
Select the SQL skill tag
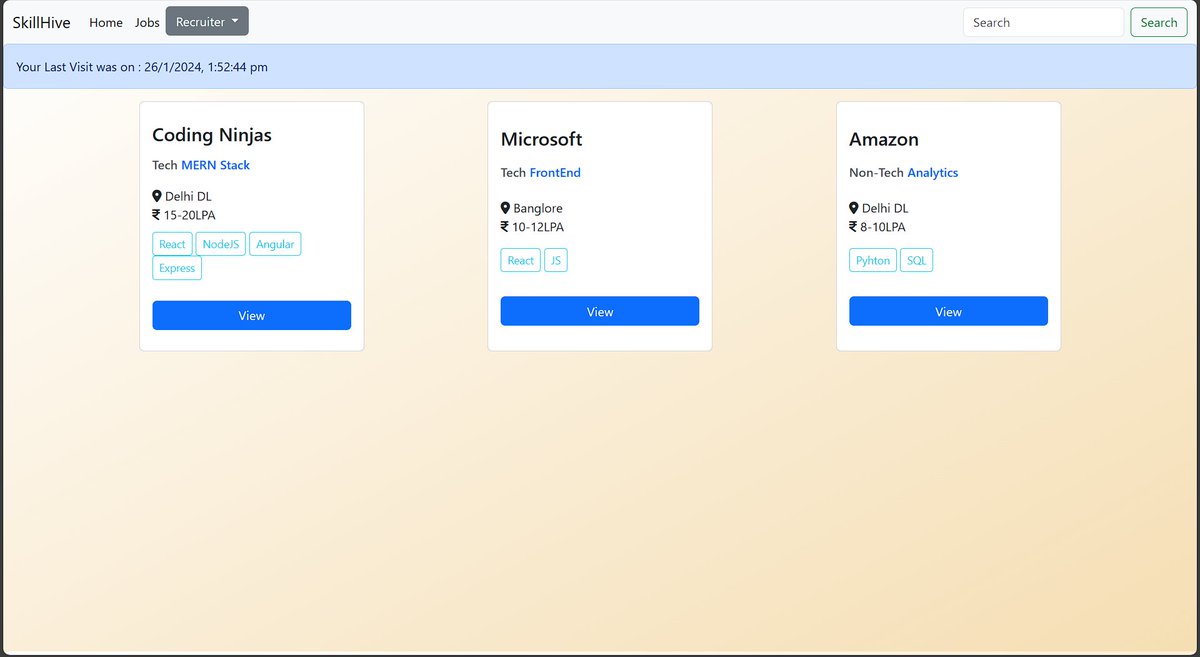click(917, 261)
